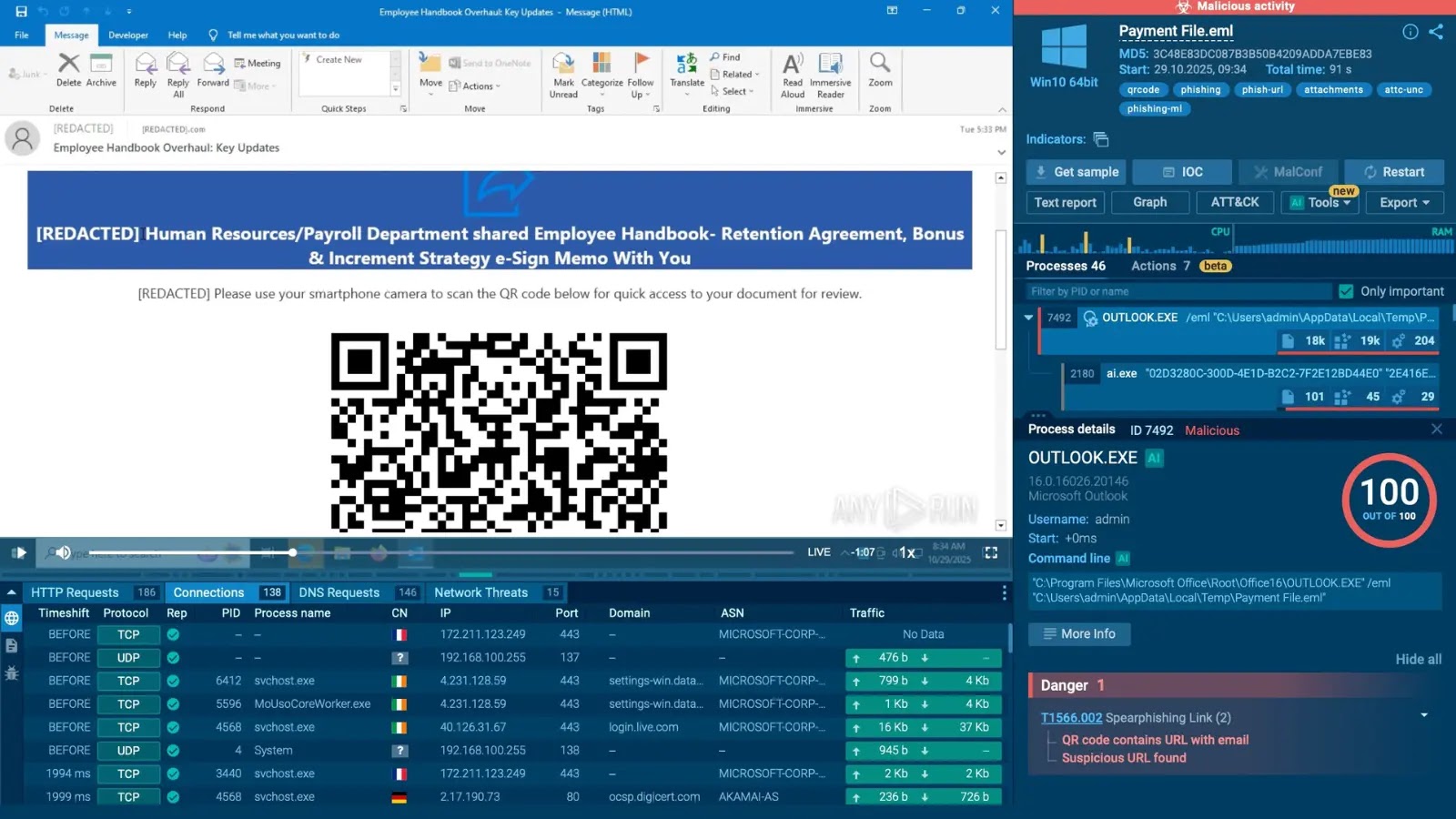
Task: Click the share icon next to Payment File.eml
Action: pyautogui.click(x=1436, y=31)
